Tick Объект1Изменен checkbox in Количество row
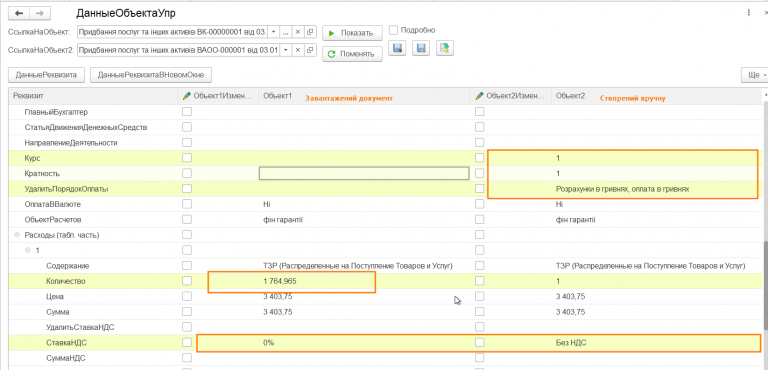The width and height of the screenshot is (768, 370). (187, 281)
